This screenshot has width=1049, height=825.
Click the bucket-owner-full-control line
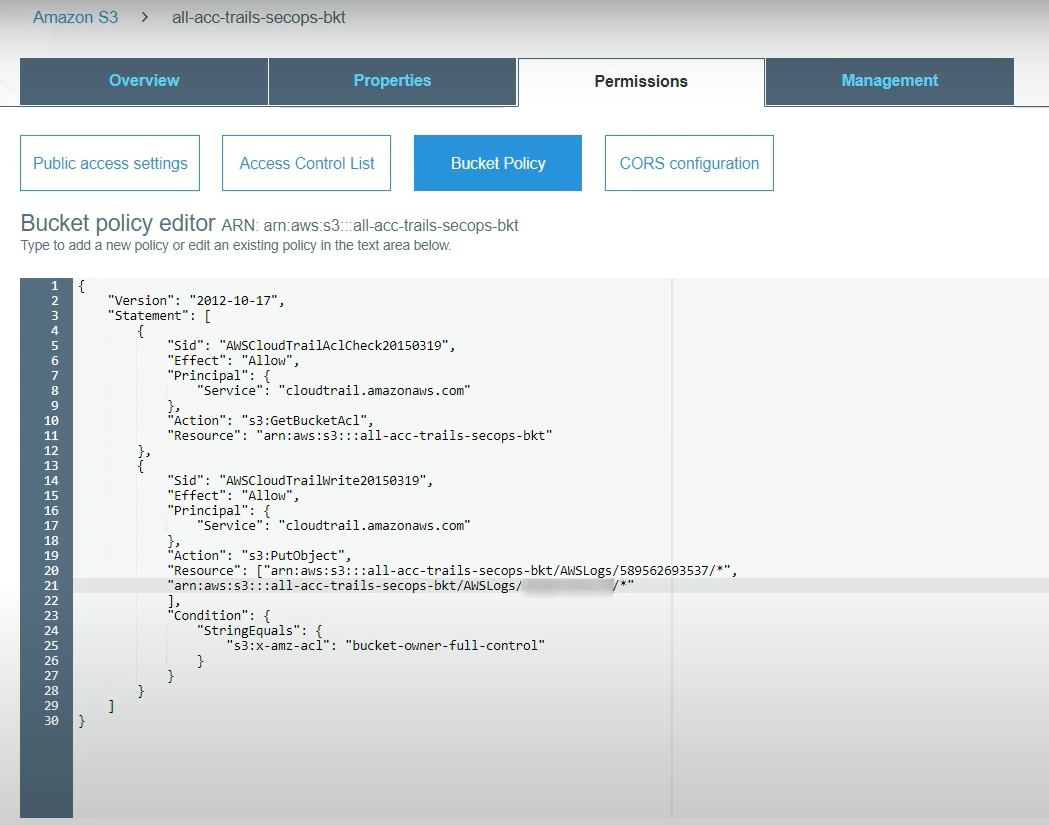point(385,646)
